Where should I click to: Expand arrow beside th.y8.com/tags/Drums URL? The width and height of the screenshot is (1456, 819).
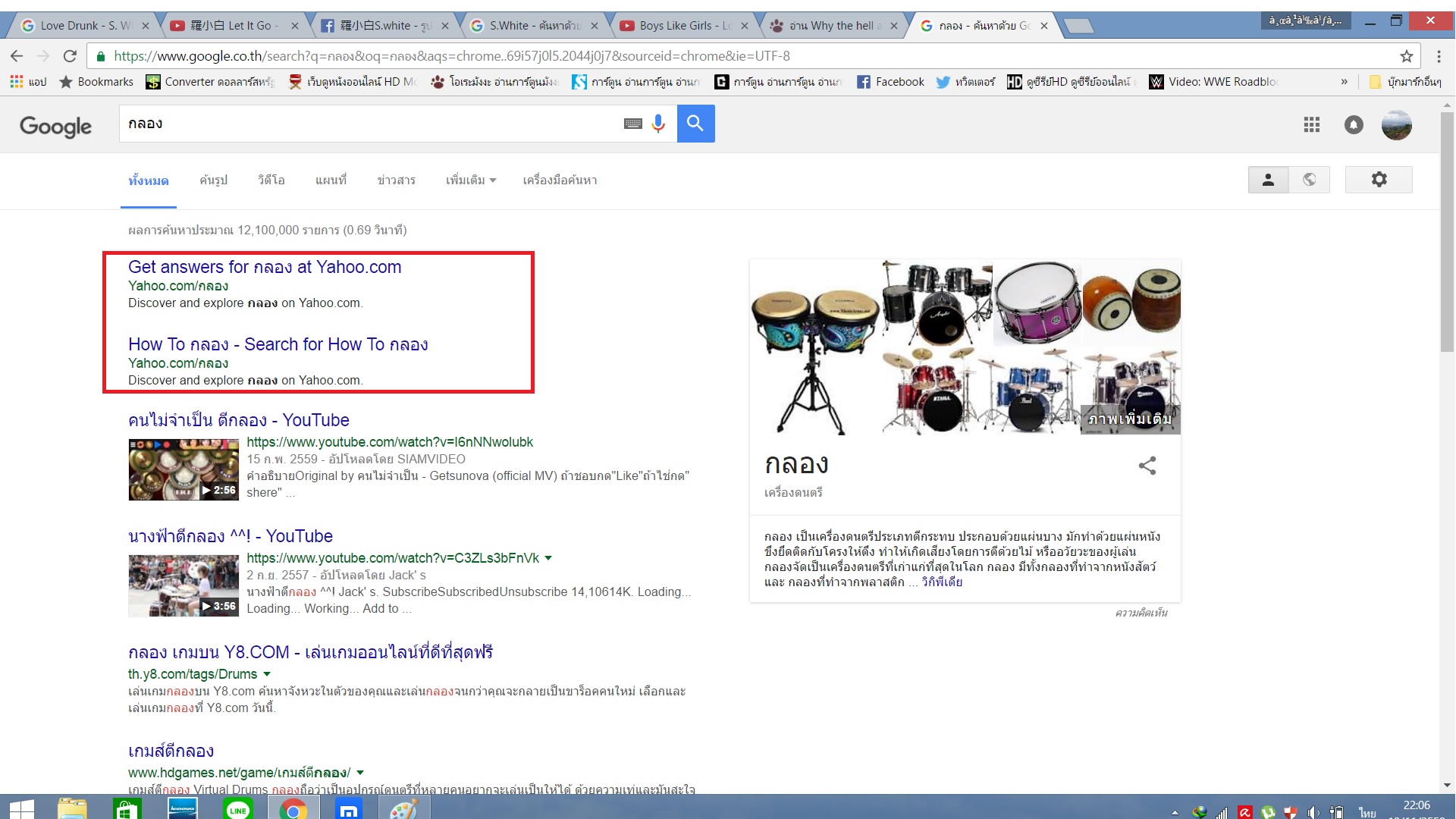click(x=267, y=674)
